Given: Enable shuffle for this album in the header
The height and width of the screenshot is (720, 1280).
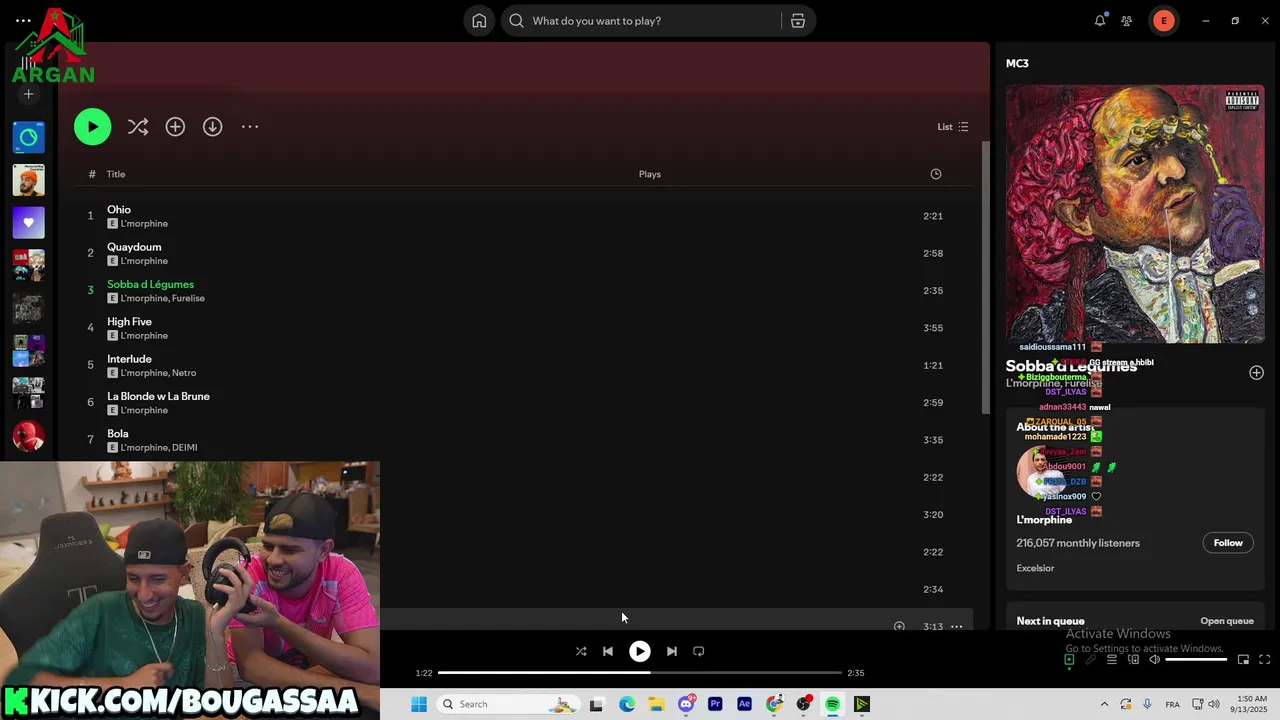Looking at the screenshot, I should coord(138,127).
